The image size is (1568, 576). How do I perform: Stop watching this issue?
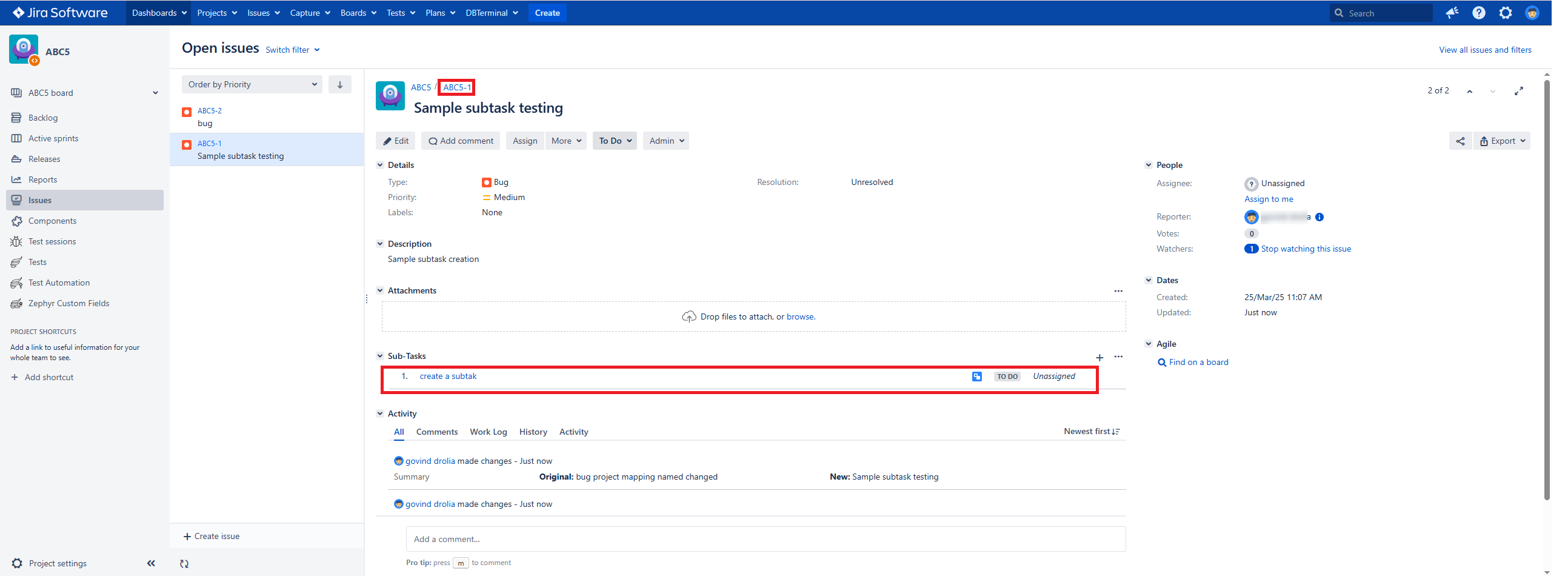[x=1306, y=249]
